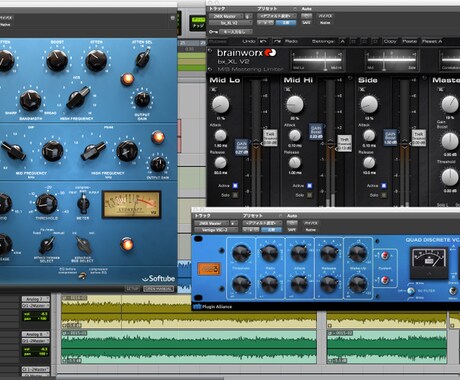Click the Redo arrow in bx_XL V2
The height and width of the screenshot is (380, 460).
click(277, 41)
